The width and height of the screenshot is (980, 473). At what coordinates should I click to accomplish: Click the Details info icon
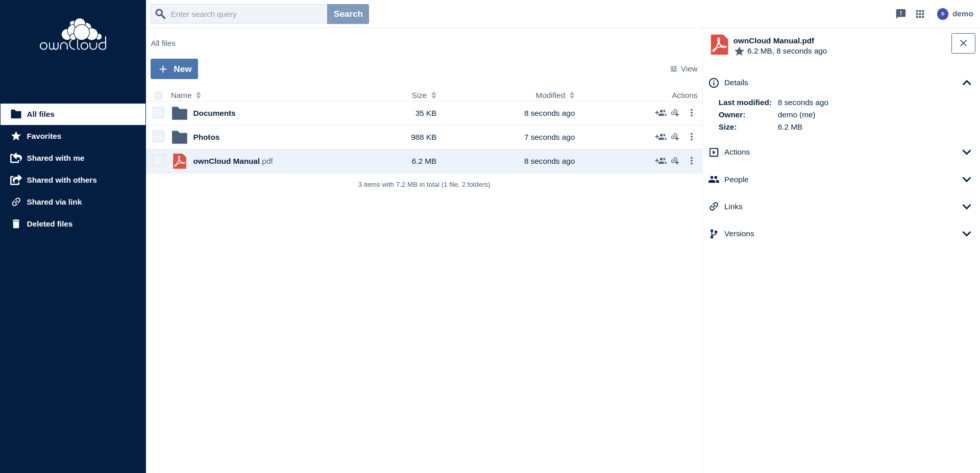click(x=714, y=82)
